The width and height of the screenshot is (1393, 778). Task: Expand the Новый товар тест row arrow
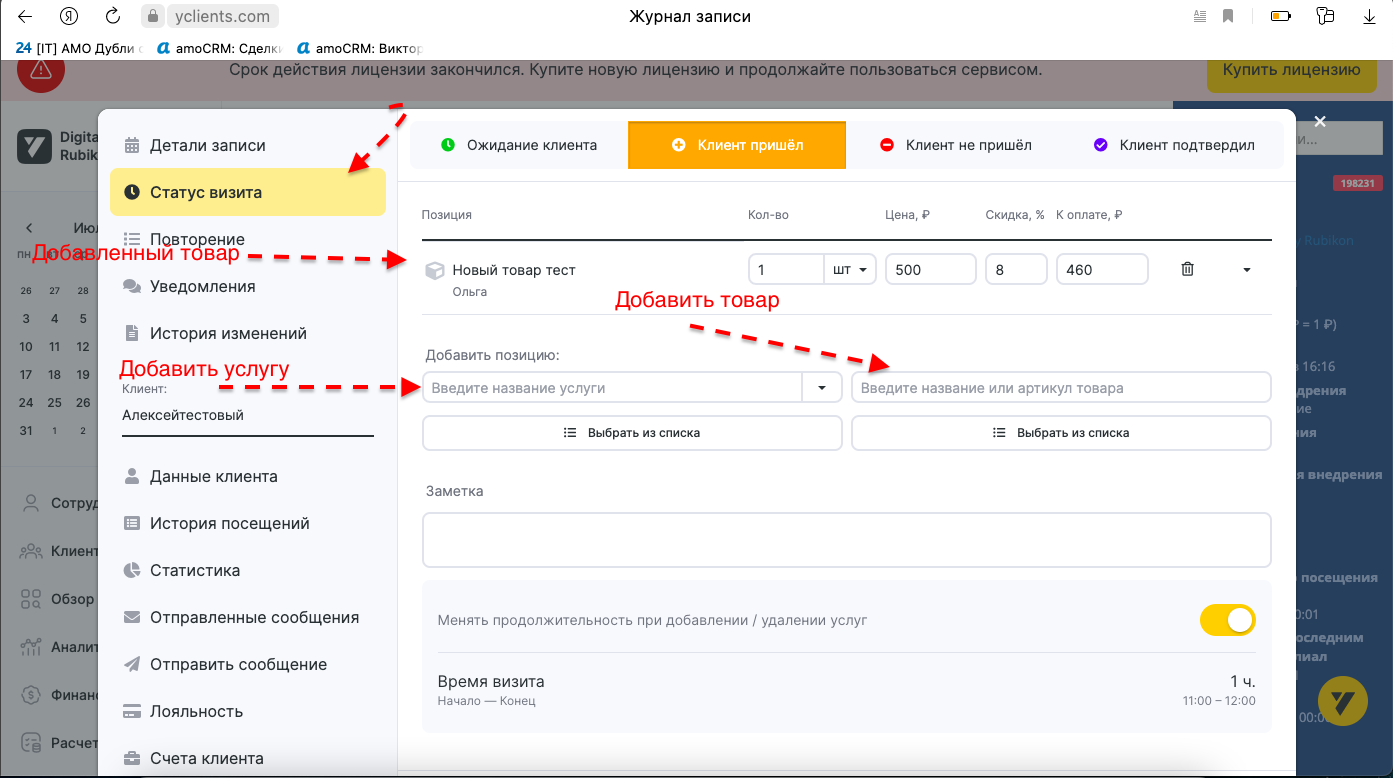1247,270
